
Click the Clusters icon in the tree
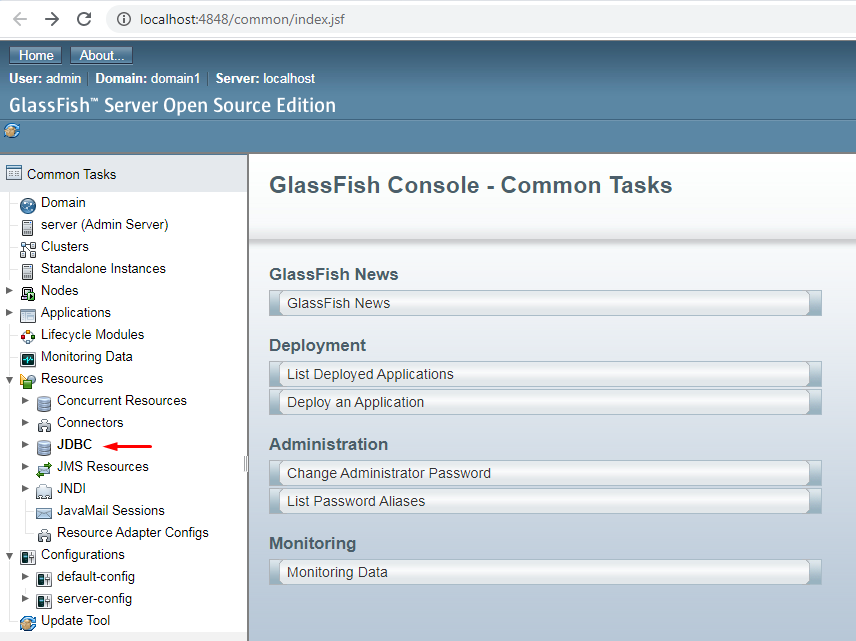point(26,246)
